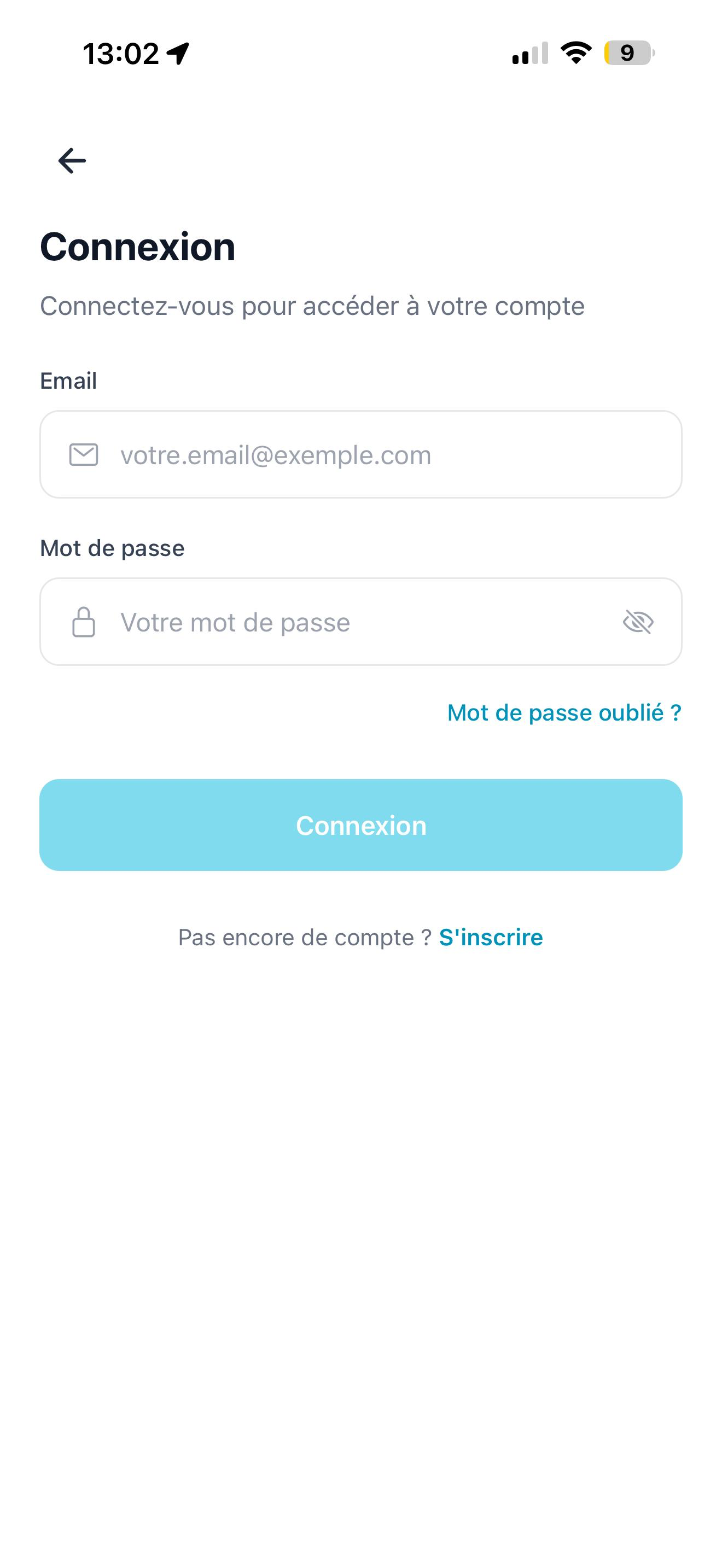Viewport: 722px width, 1568px height.
Task: Click the votre.email@exemple.com placeholder text
Action: [x=276, y=455]
